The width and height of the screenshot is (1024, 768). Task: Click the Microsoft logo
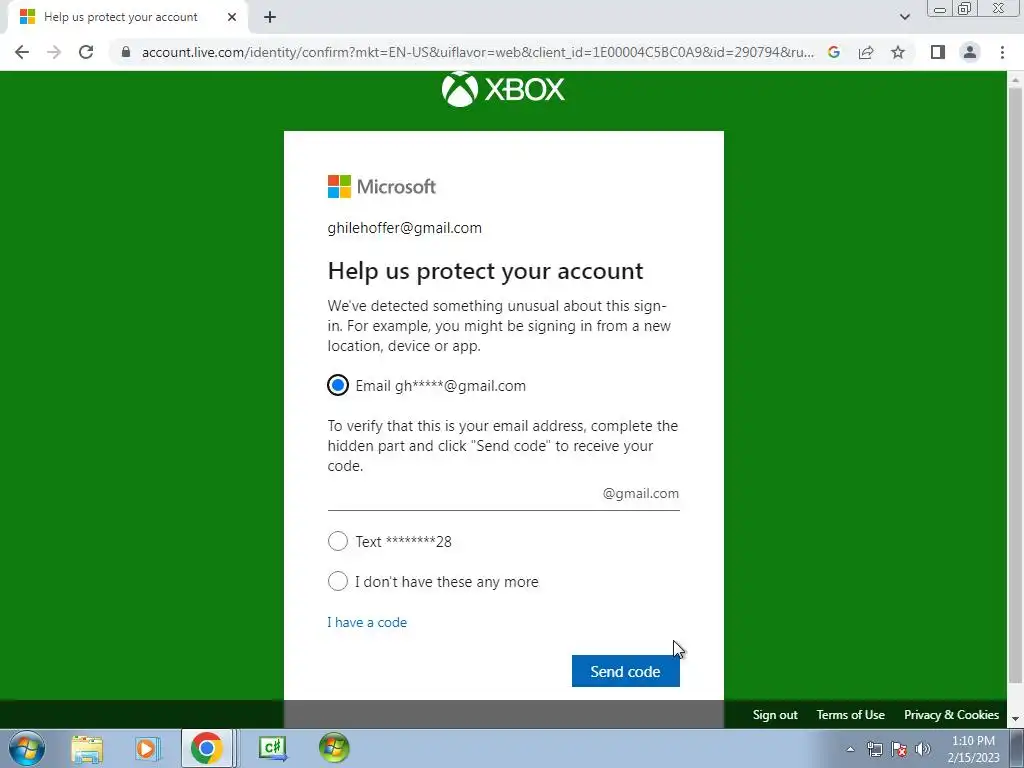381,187
